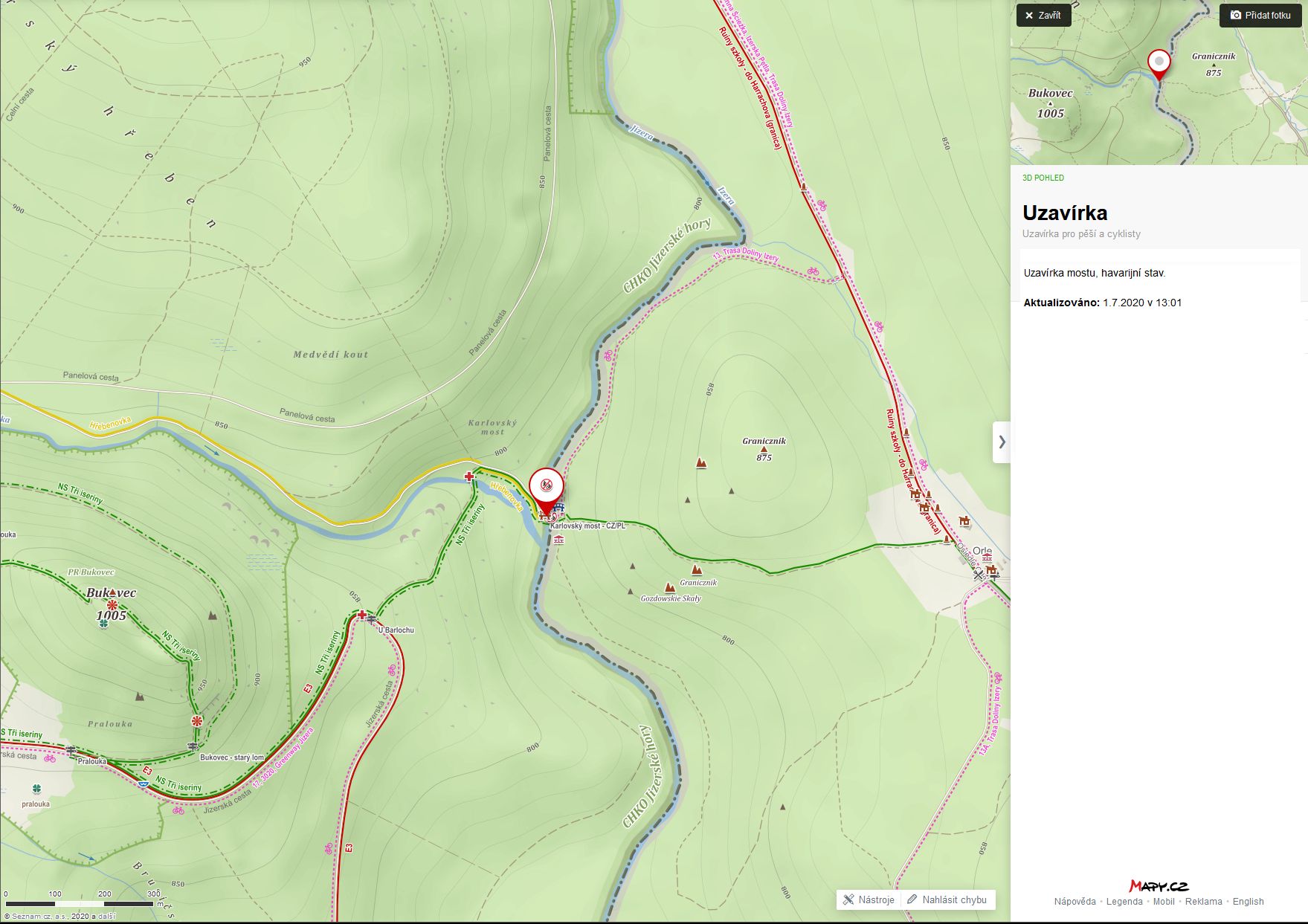Viewport: 1308px width, 924px height.
Task: Open the Mobil link
Action: click(1164, 901)
